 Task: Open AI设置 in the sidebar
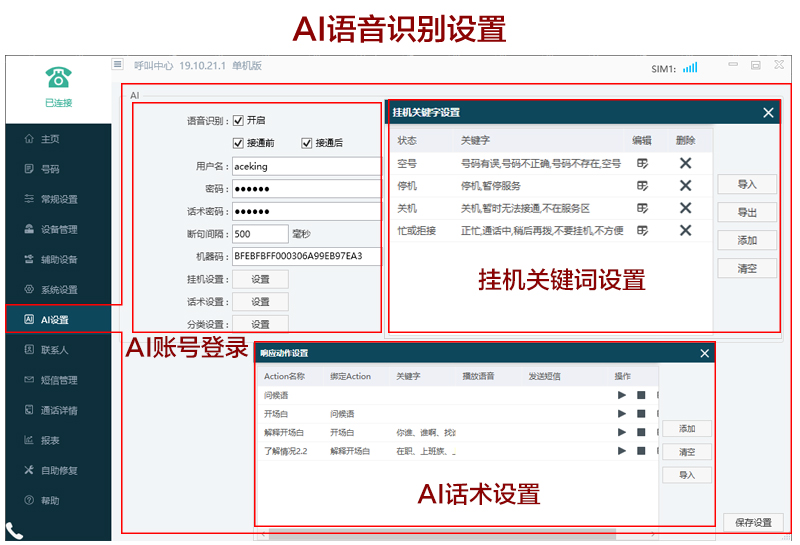[x=55, y=320]
